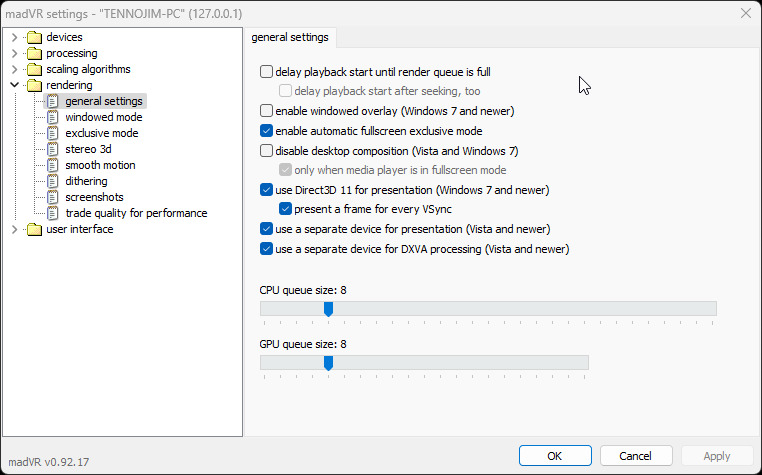The image size is (762, 475).
Task: Expand the devices tree node
Action: click(x=15, y=37)
